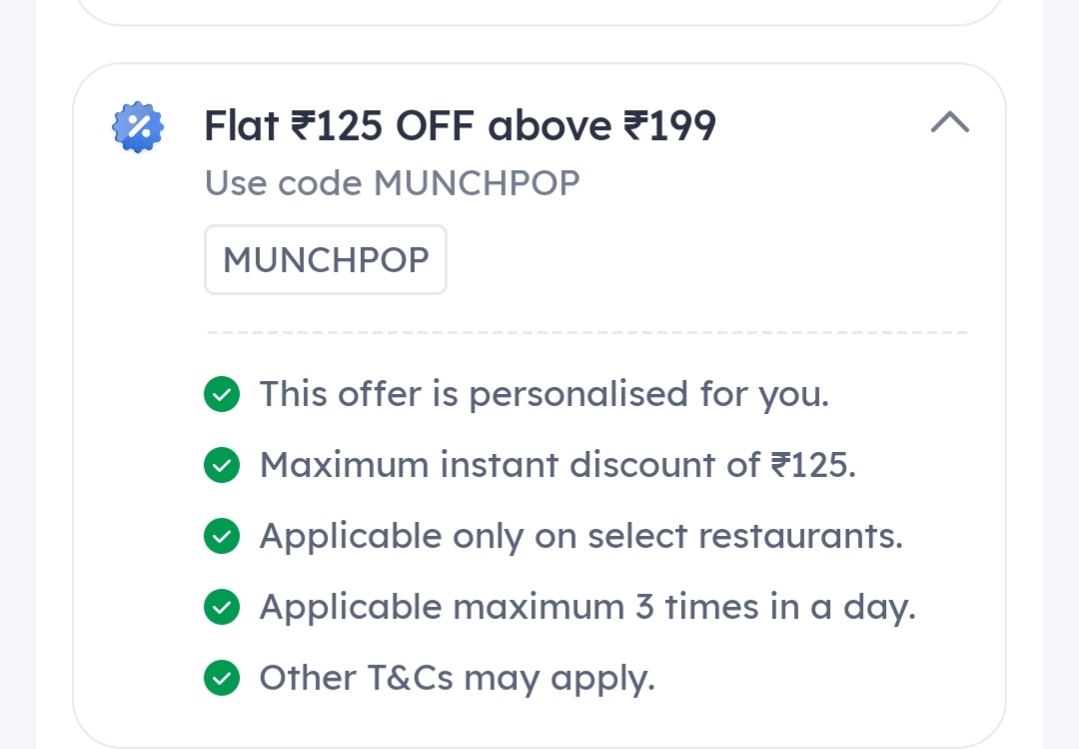This screenshot has height=749, width=1079.
Task: Click the dashed divider under the code chip
Action: (586, 332)
